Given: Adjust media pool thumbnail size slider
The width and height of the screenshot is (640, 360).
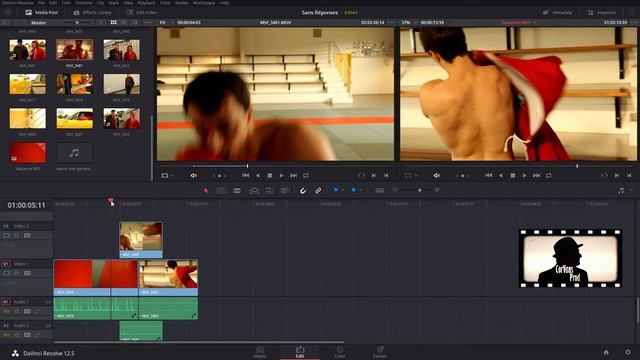Looking at the screenshot, I should (77, 22).
